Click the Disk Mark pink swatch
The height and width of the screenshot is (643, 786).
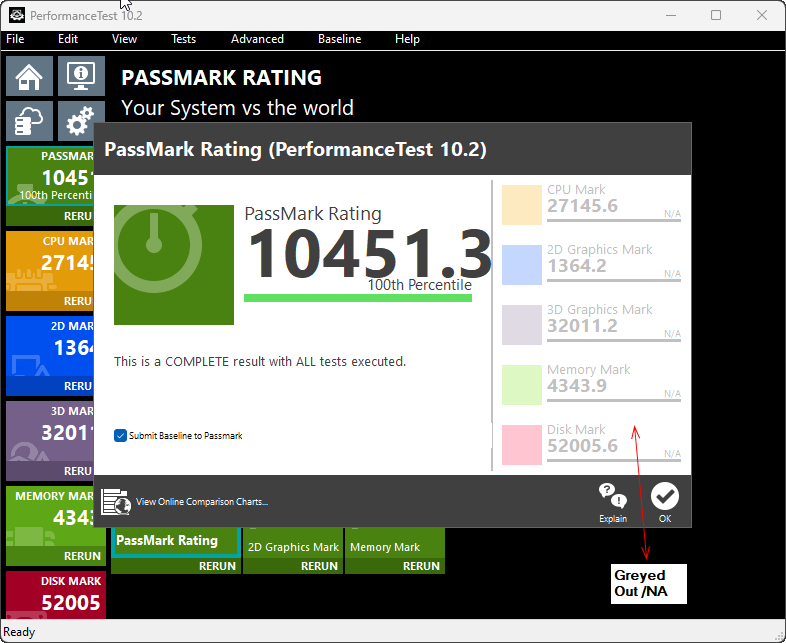pyautogui.click(x=522, y=445)
